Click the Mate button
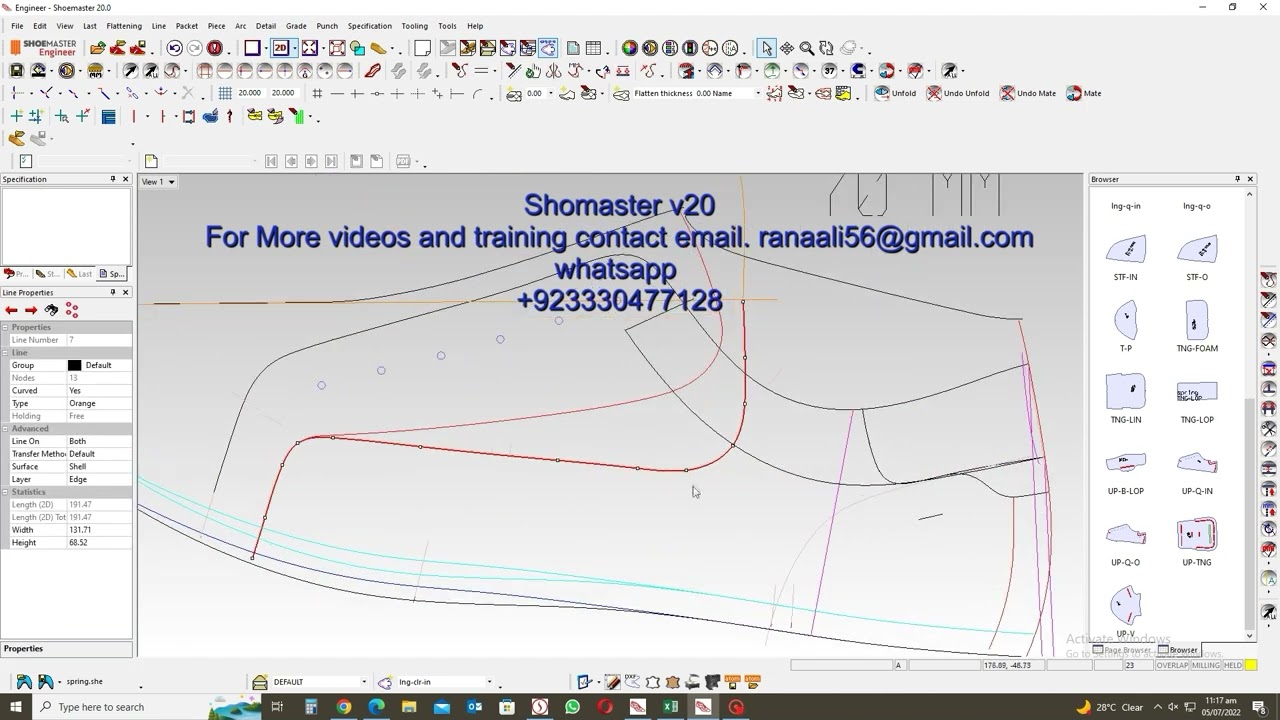The height and width of the screenshot is (720, 1280). coord(1084,93)
